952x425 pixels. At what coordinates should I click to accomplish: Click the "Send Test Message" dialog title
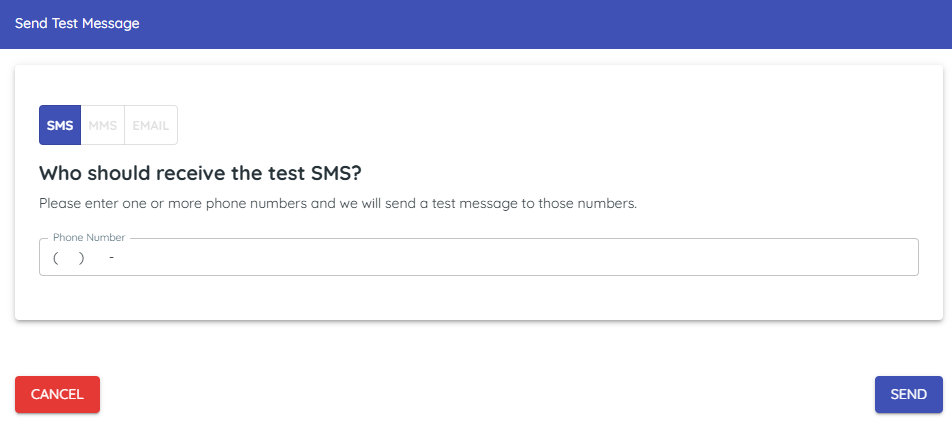(x=77, y=23)
